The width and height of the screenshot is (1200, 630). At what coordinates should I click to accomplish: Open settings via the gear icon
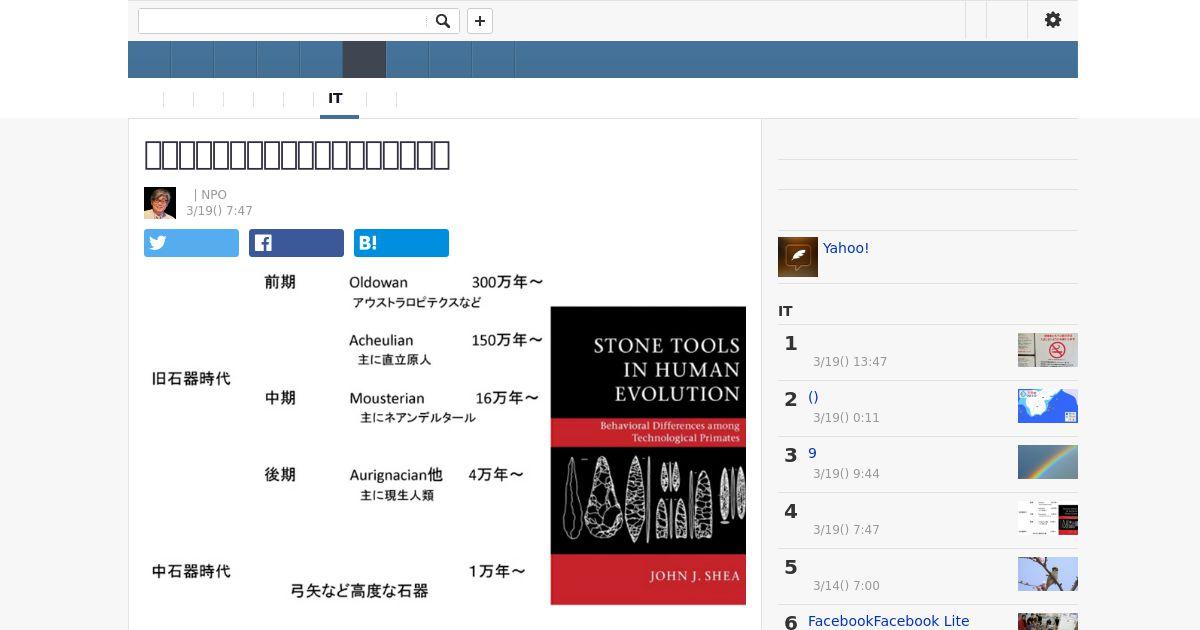1053,20
